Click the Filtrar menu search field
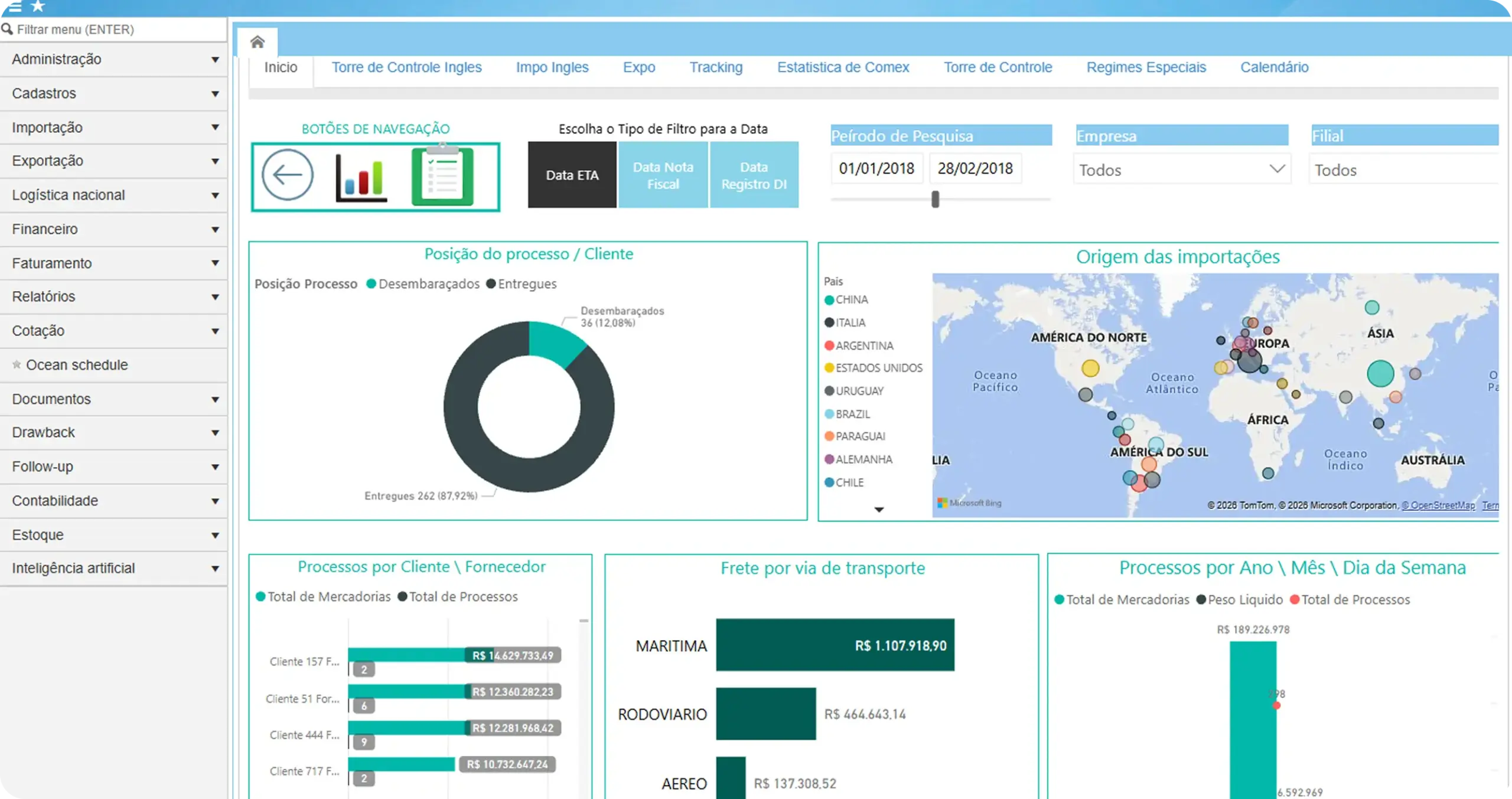The width and height of the screenshot is (1512, 799). point(112,29)
